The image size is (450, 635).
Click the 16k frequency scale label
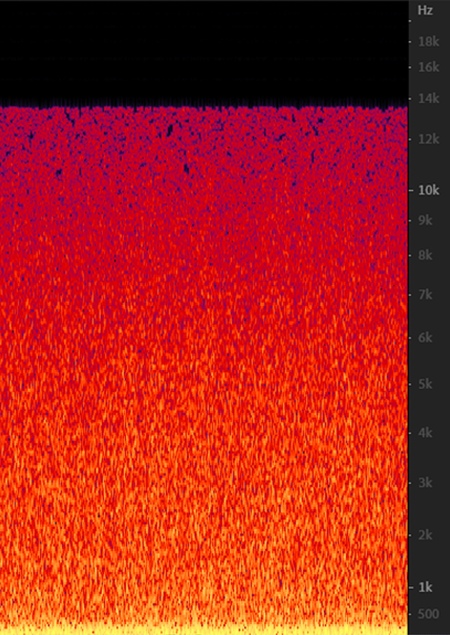(429, 67)
